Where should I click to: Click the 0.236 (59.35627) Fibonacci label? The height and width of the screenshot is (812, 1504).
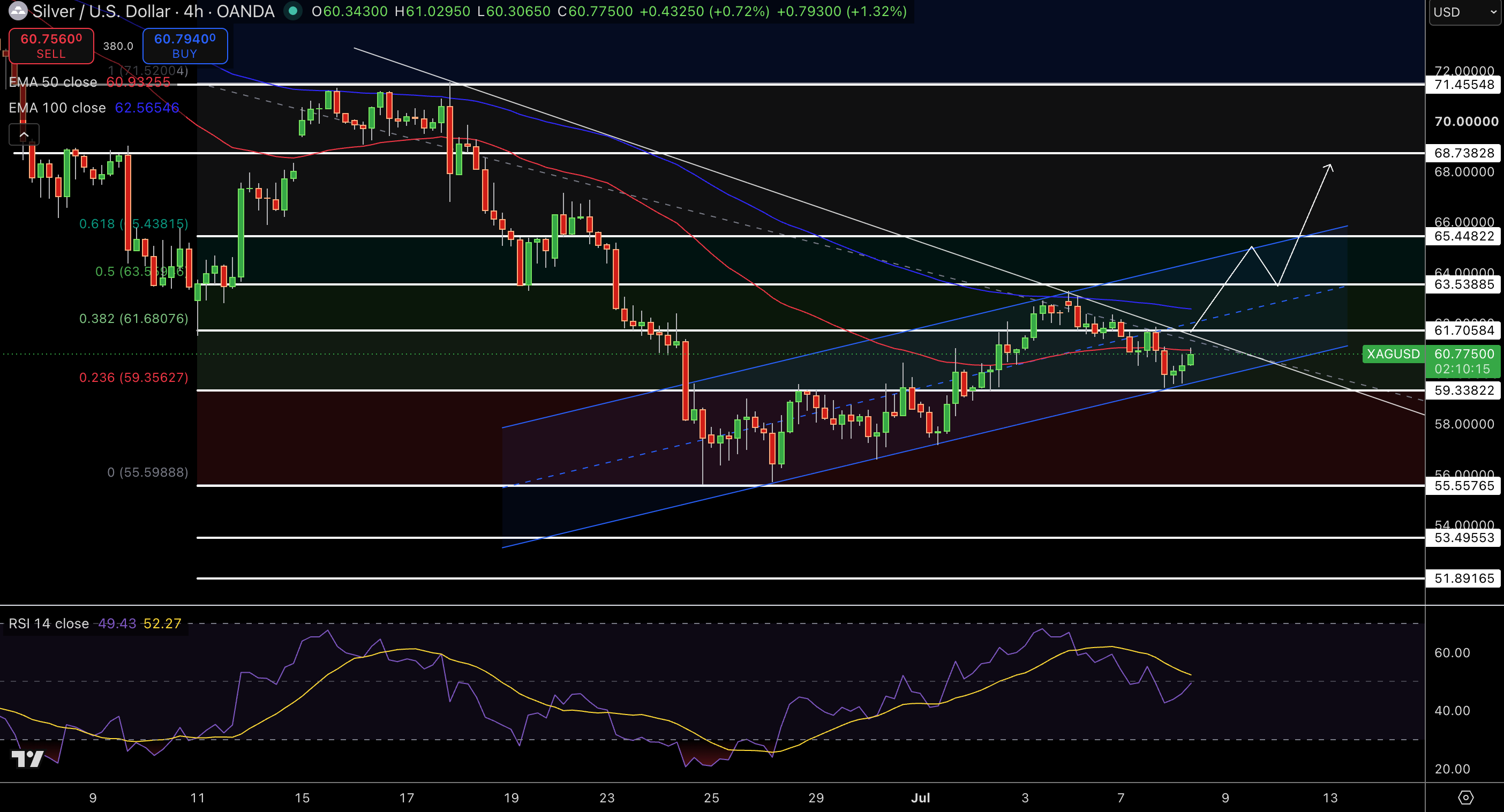[134, 378]
